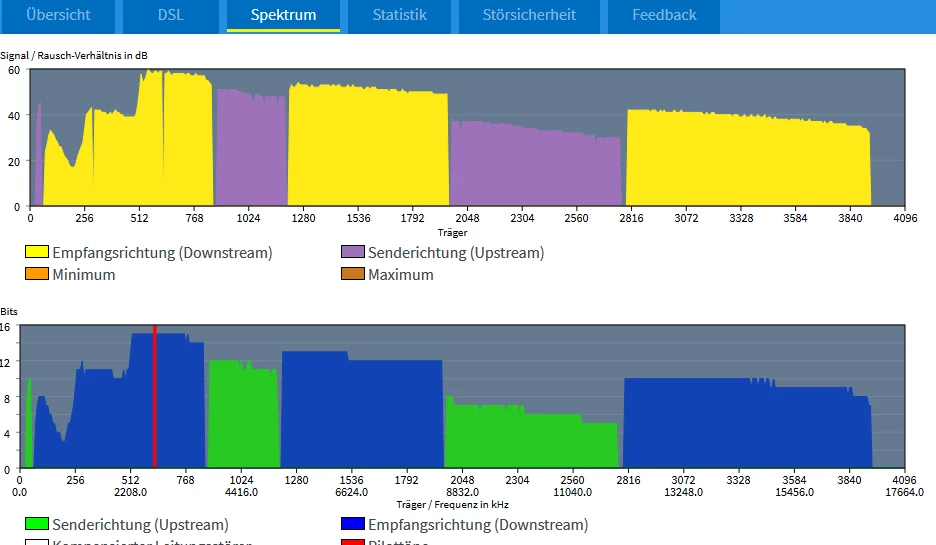Click '13248.0' frequency value
Image resolution: width=936 pixels, height=545 pixels.
click(683, 492)
